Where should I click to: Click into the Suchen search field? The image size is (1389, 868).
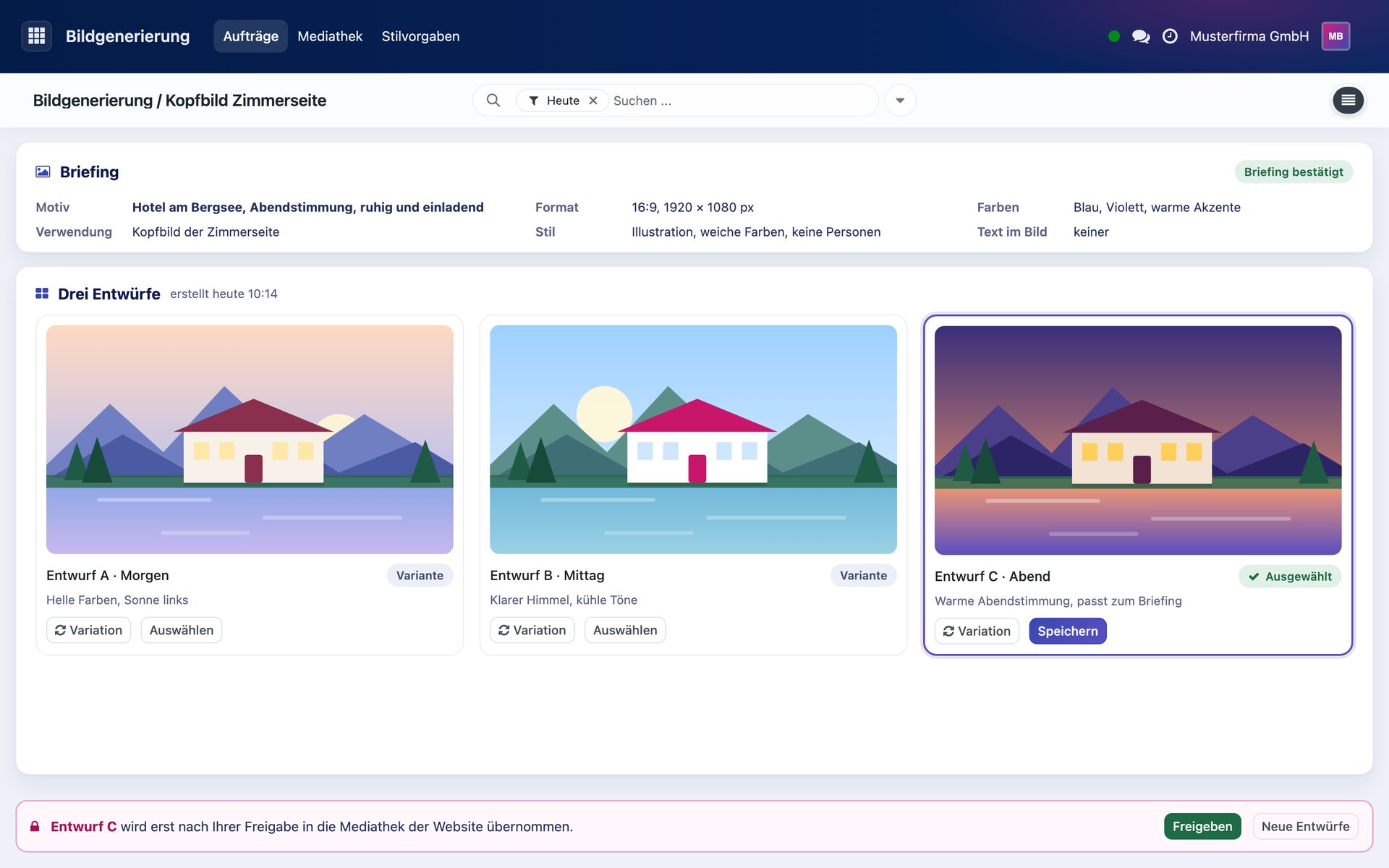[x=742, y=101]
